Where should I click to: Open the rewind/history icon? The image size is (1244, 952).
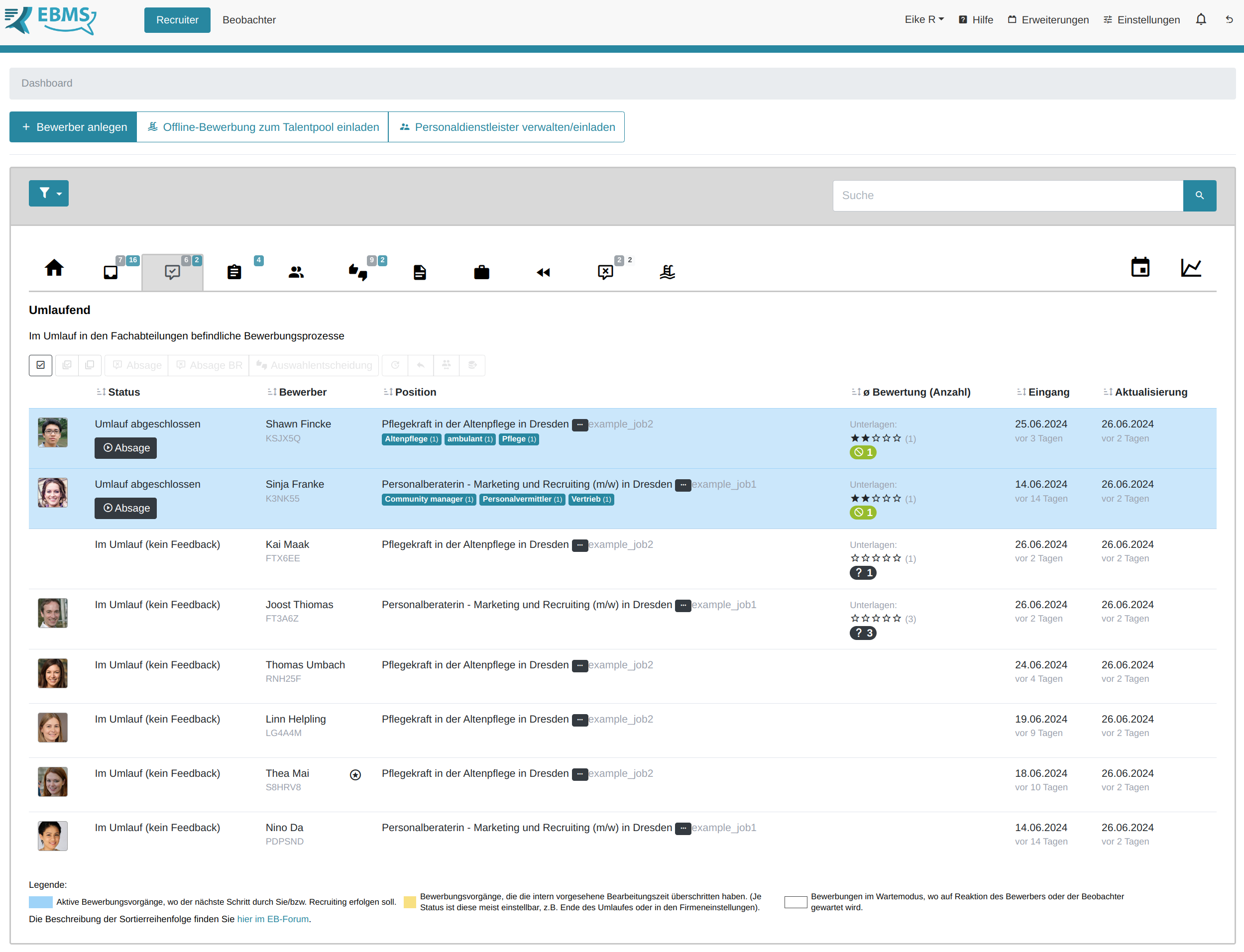tap(544, 267)
